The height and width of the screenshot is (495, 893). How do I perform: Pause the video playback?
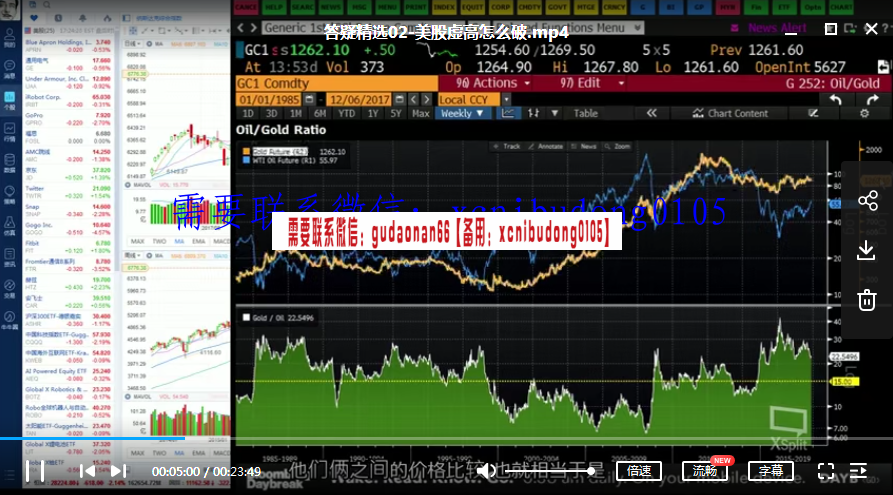pos(35,471)
